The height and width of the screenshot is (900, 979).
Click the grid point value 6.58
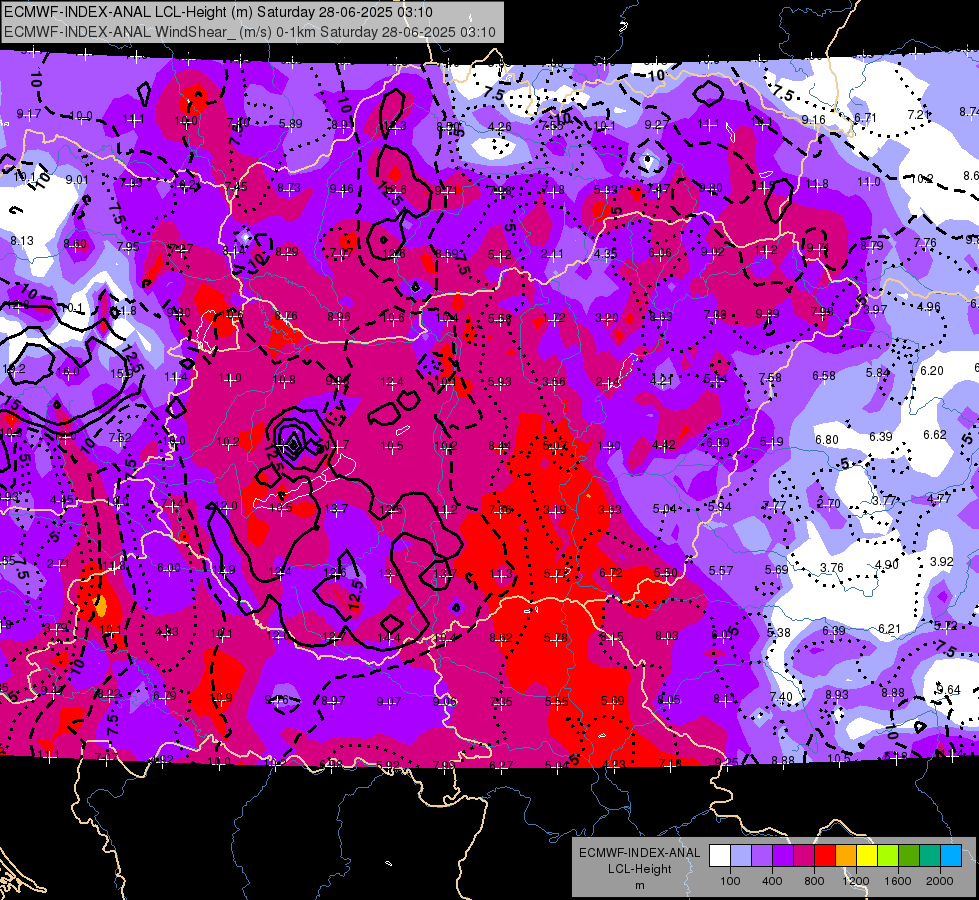824,375
